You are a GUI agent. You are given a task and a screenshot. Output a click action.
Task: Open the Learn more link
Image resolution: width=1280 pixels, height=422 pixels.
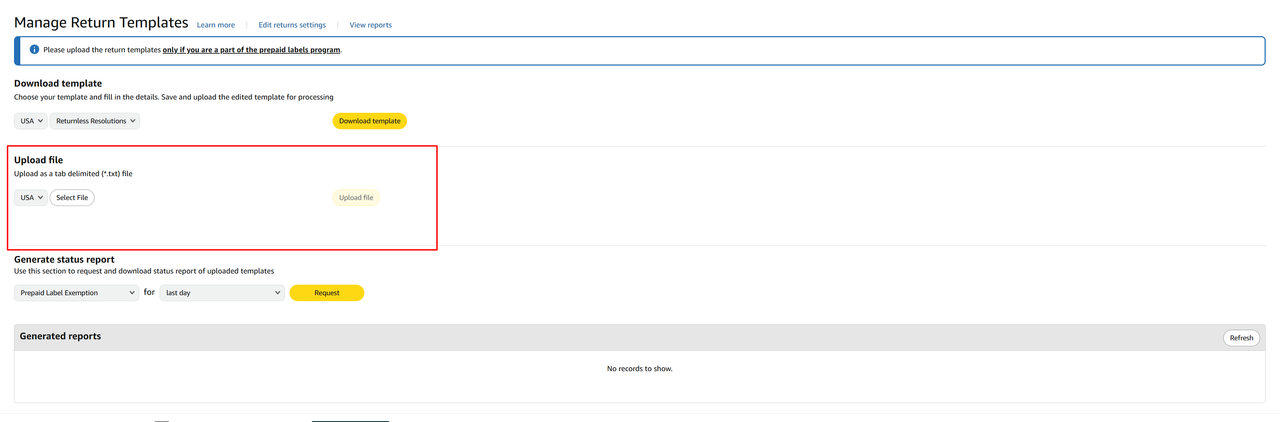click(216, 25)
